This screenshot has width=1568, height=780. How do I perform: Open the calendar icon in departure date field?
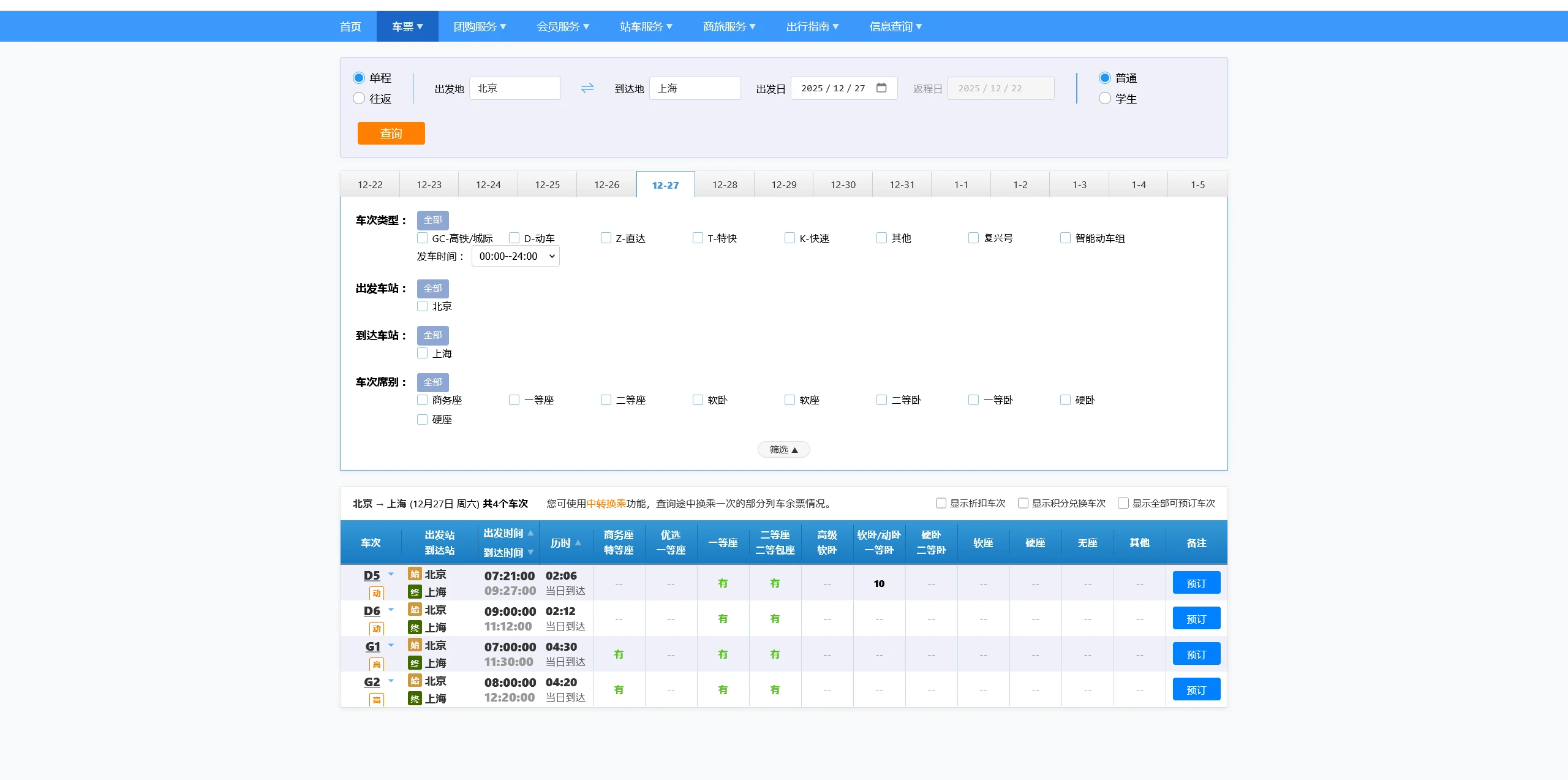[881, 88]
